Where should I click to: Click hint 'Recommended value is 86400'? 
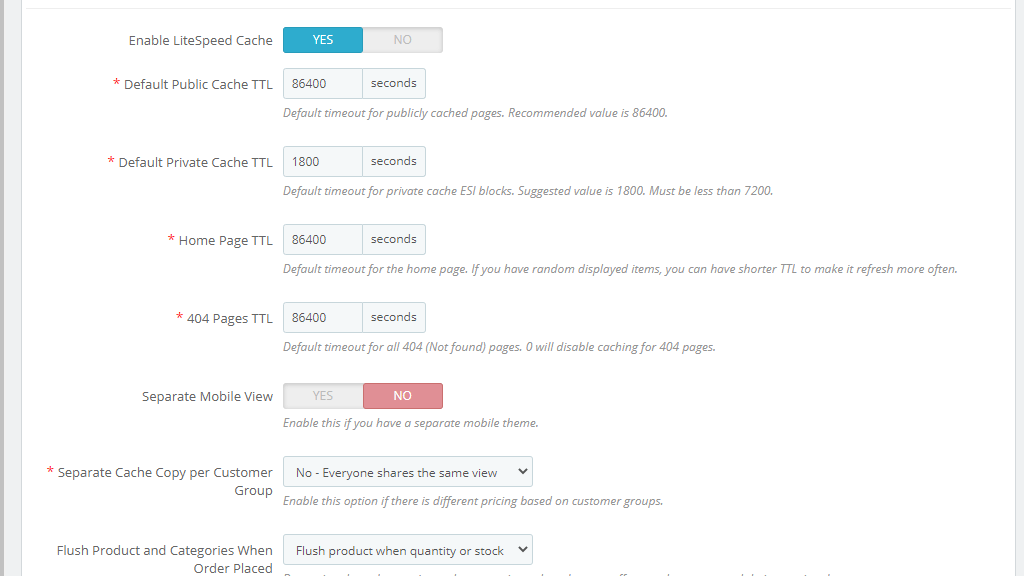(588, 113)
